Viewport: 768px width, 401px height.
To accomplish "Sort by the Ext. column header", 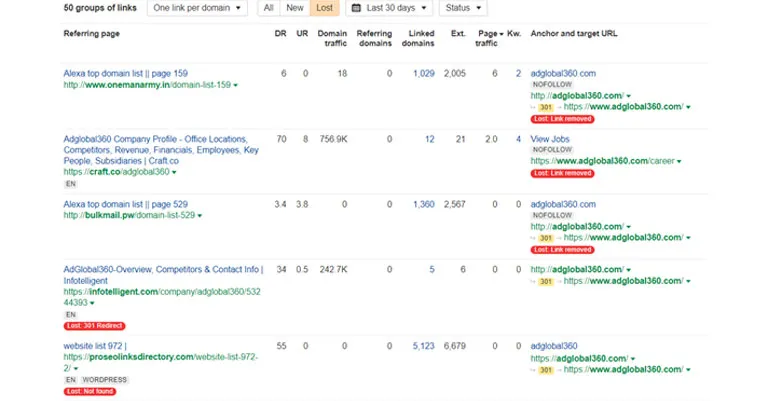I will (x=458, y=34).
